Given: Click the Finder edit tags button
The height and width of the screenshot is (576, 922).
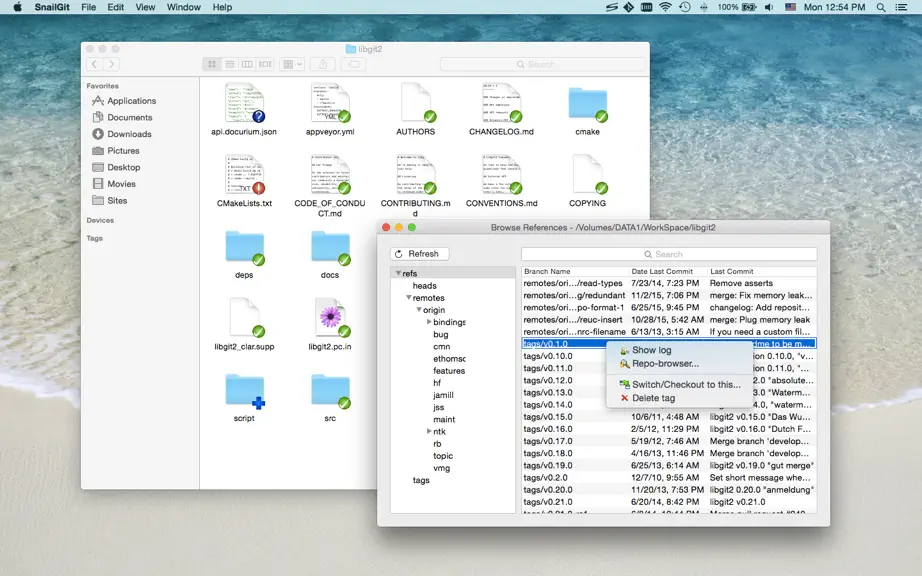Looking at the screenshot, I should pos(354,64).
